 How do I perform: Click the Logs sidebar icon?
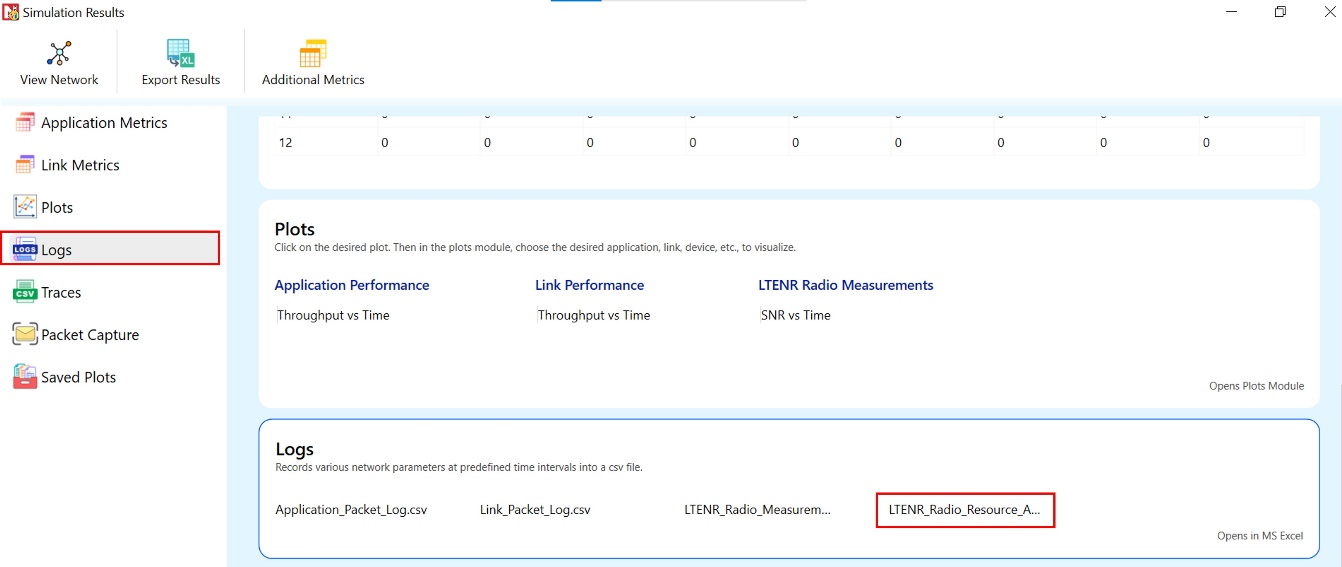[25, 250]
